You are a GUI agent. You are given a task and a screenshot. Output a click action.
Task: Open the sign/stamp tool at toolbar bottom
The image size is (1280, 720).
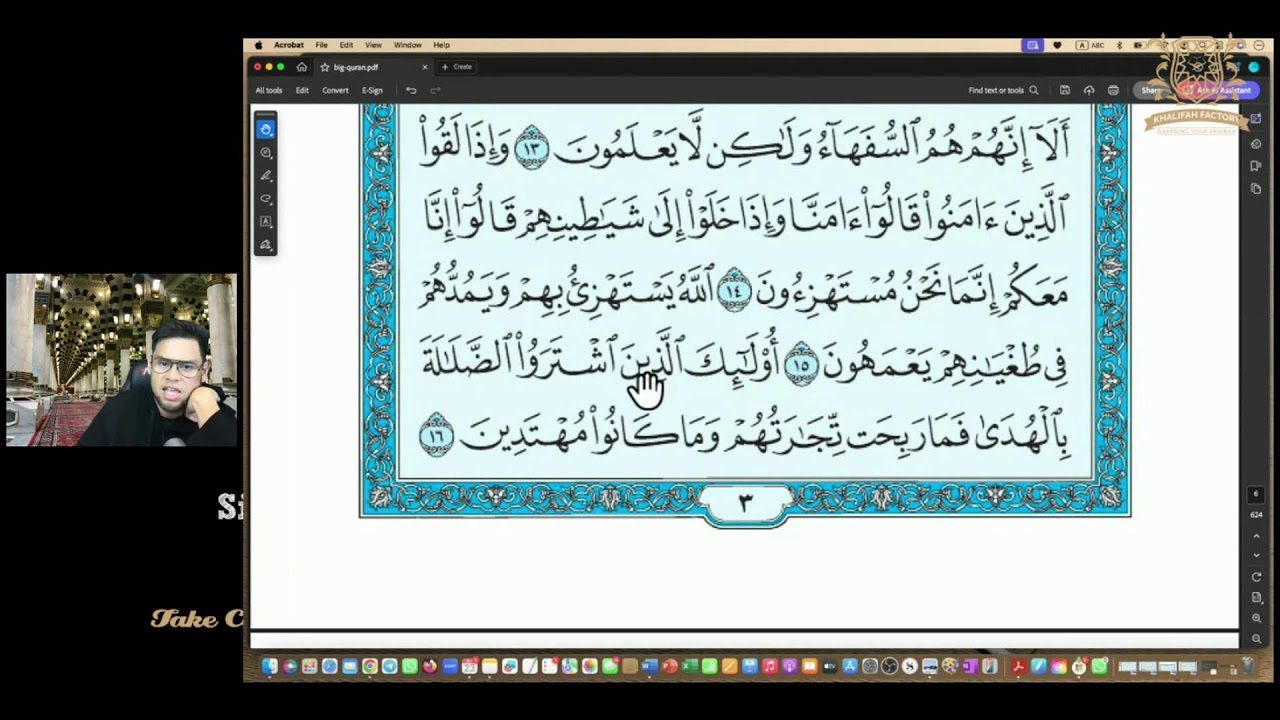pos(265,244)
